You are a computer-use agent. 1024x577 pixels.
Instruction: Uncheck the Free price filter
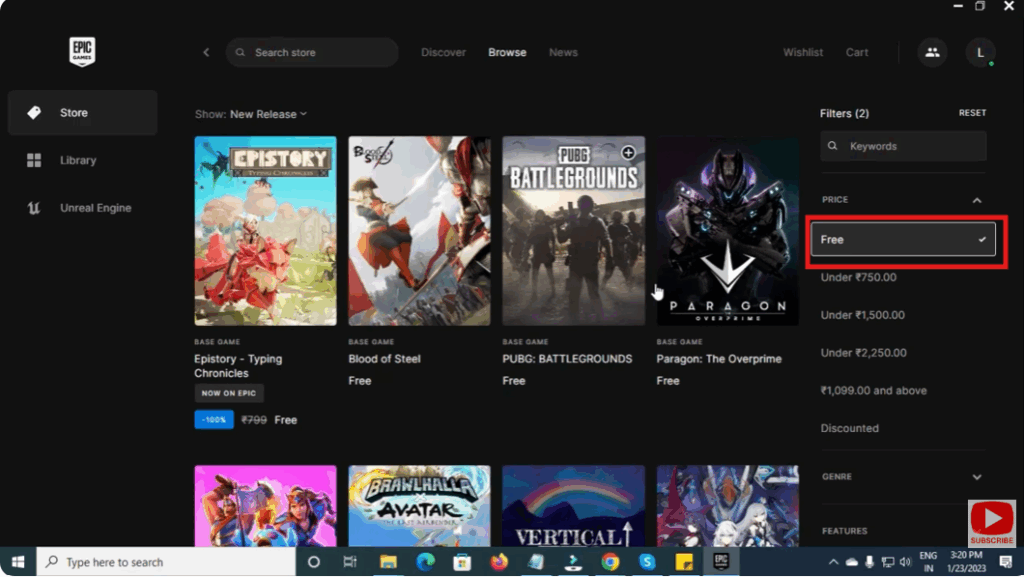coord(903,239)
